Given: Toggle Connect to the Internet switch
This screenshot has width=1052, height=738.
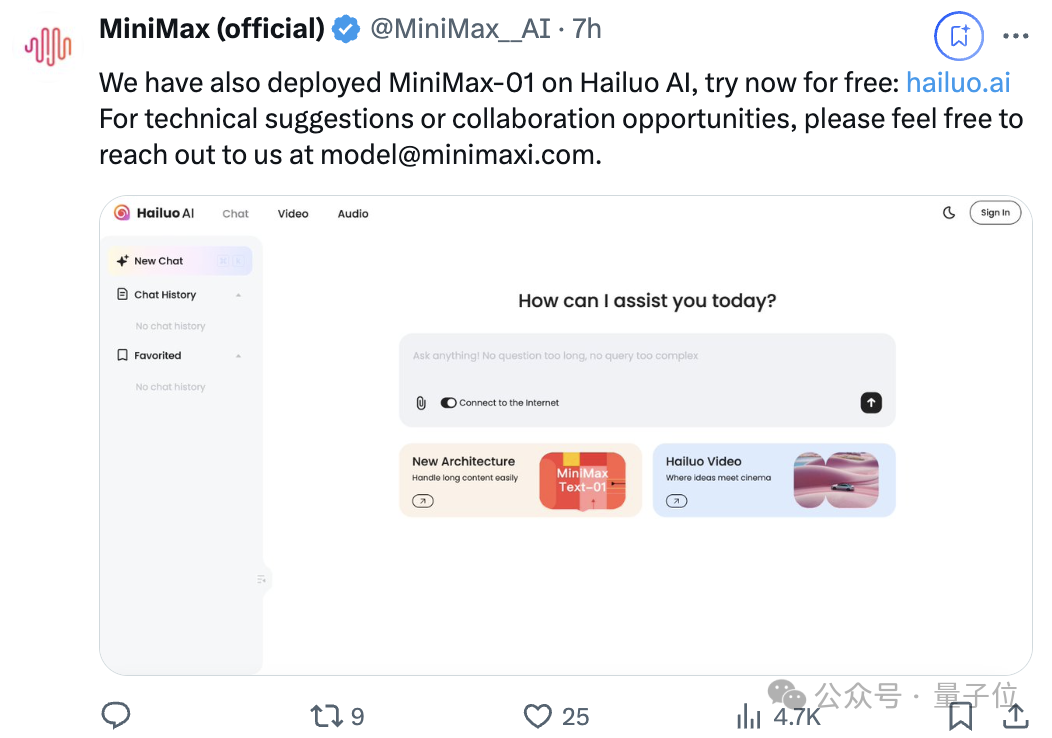Looking at the screenshot, I should 448,403.
